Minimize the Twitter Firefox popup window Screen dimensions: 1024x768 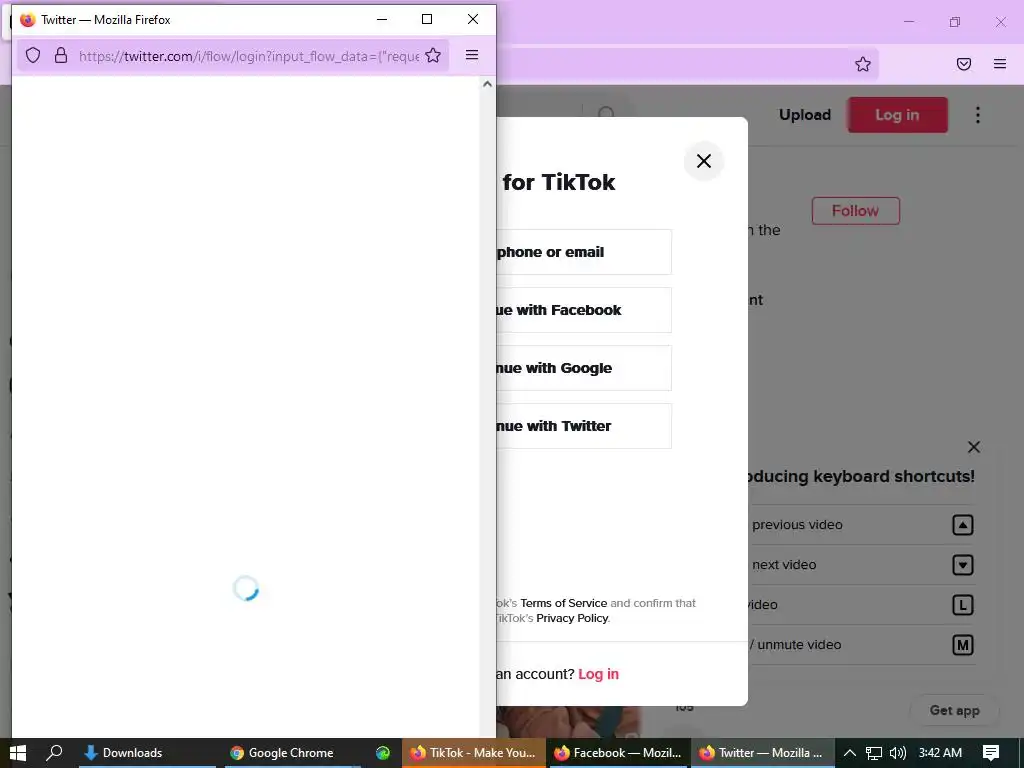(382, 20)
